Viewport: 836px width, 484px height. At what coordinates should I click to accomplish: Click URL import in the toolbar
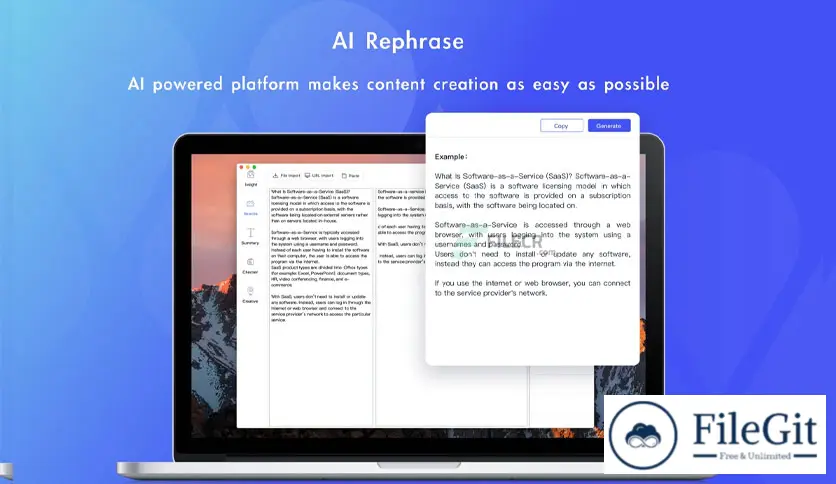coord(319,175)
